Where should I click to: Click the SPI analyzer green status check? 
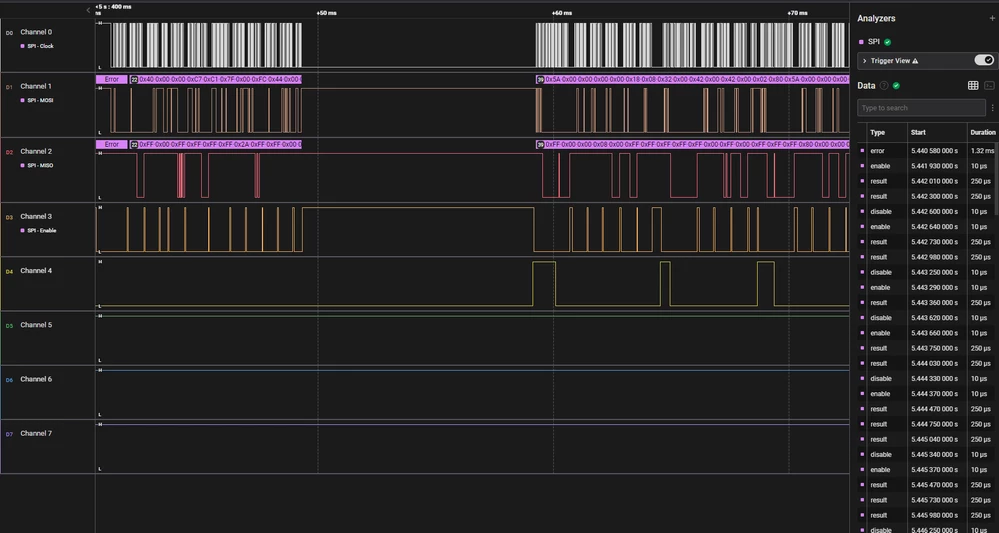pyautogui.click(x=888, y=42)
